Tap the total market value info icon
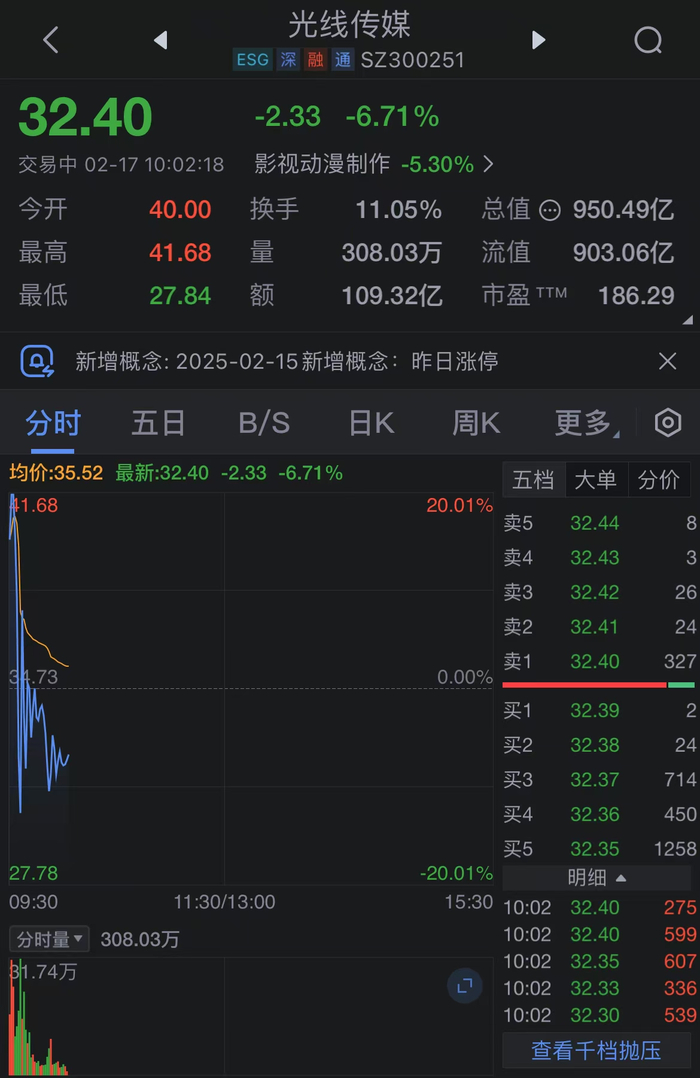This screenshot has width=700, height=1078. tap(550, 210)
